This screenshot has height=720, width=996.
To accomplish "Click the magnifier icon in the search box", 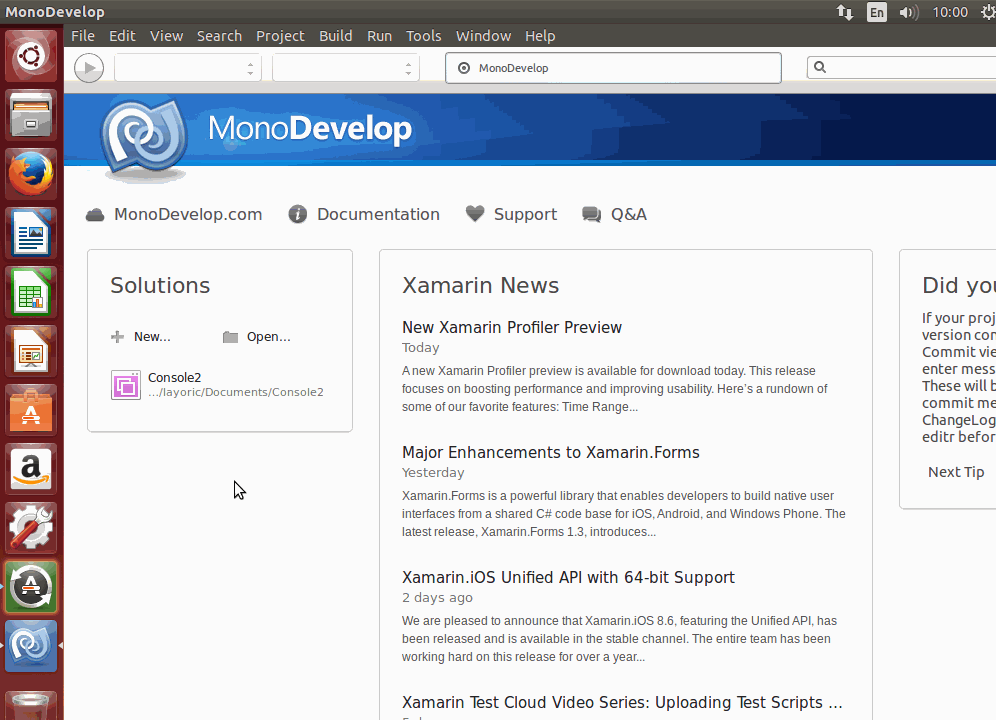I will tap(820, 67).
